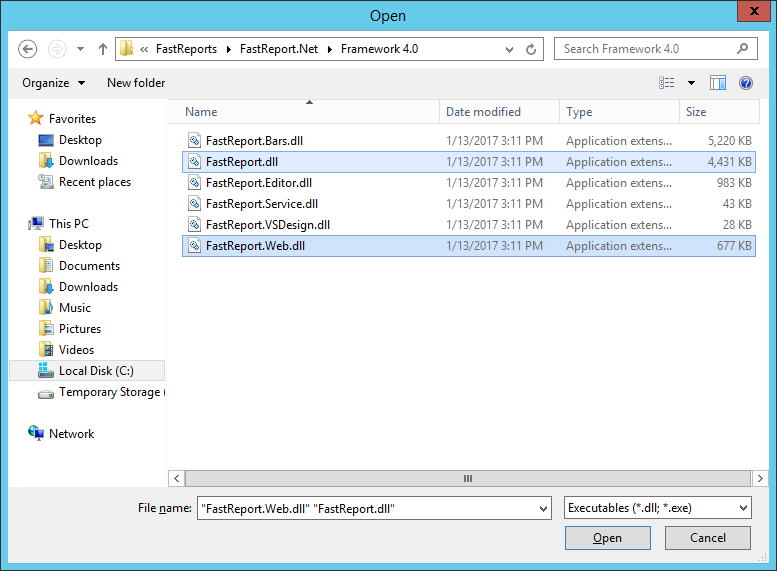The image size is (777, 571).
Task: Open Network in navigation pane
Action: [71, 434]
